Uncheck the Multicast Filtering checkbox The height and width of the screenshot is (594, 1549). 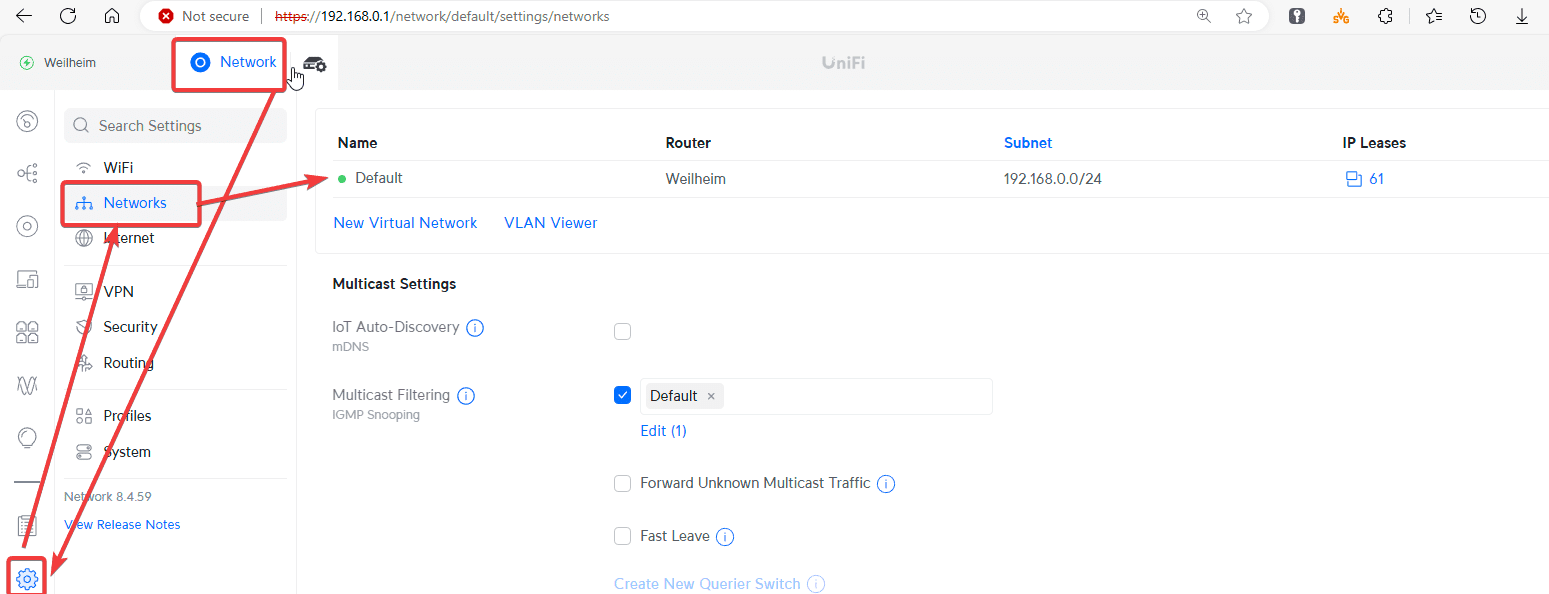pyautogui.click(x=622, y=395)
